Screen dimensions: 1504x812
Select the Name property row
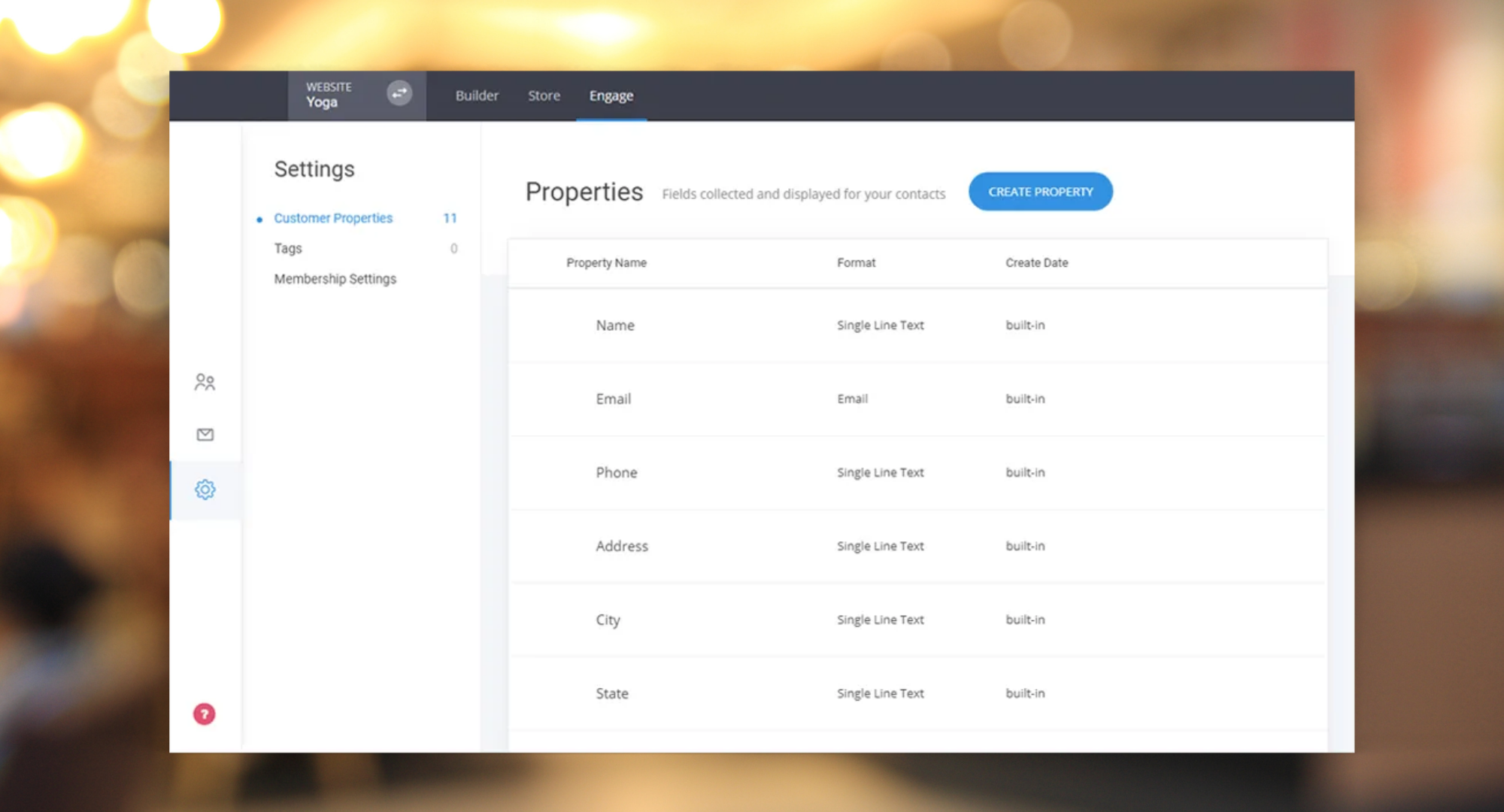[x=615, y=325]
